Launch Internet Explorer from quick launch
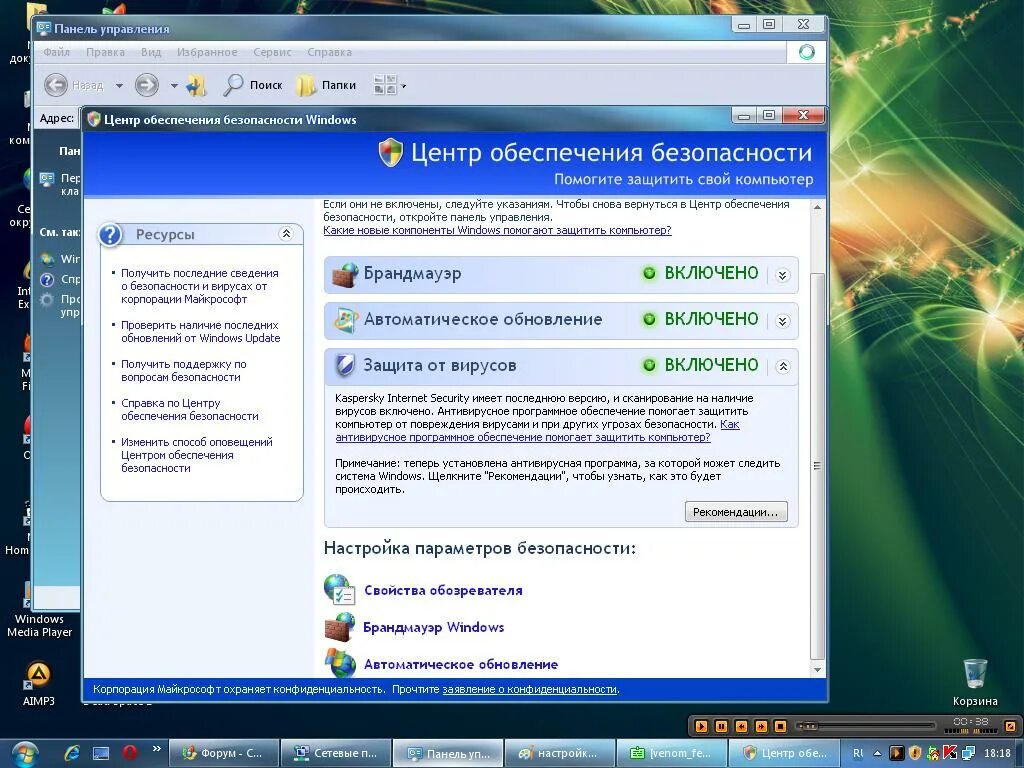 (72, 753)
